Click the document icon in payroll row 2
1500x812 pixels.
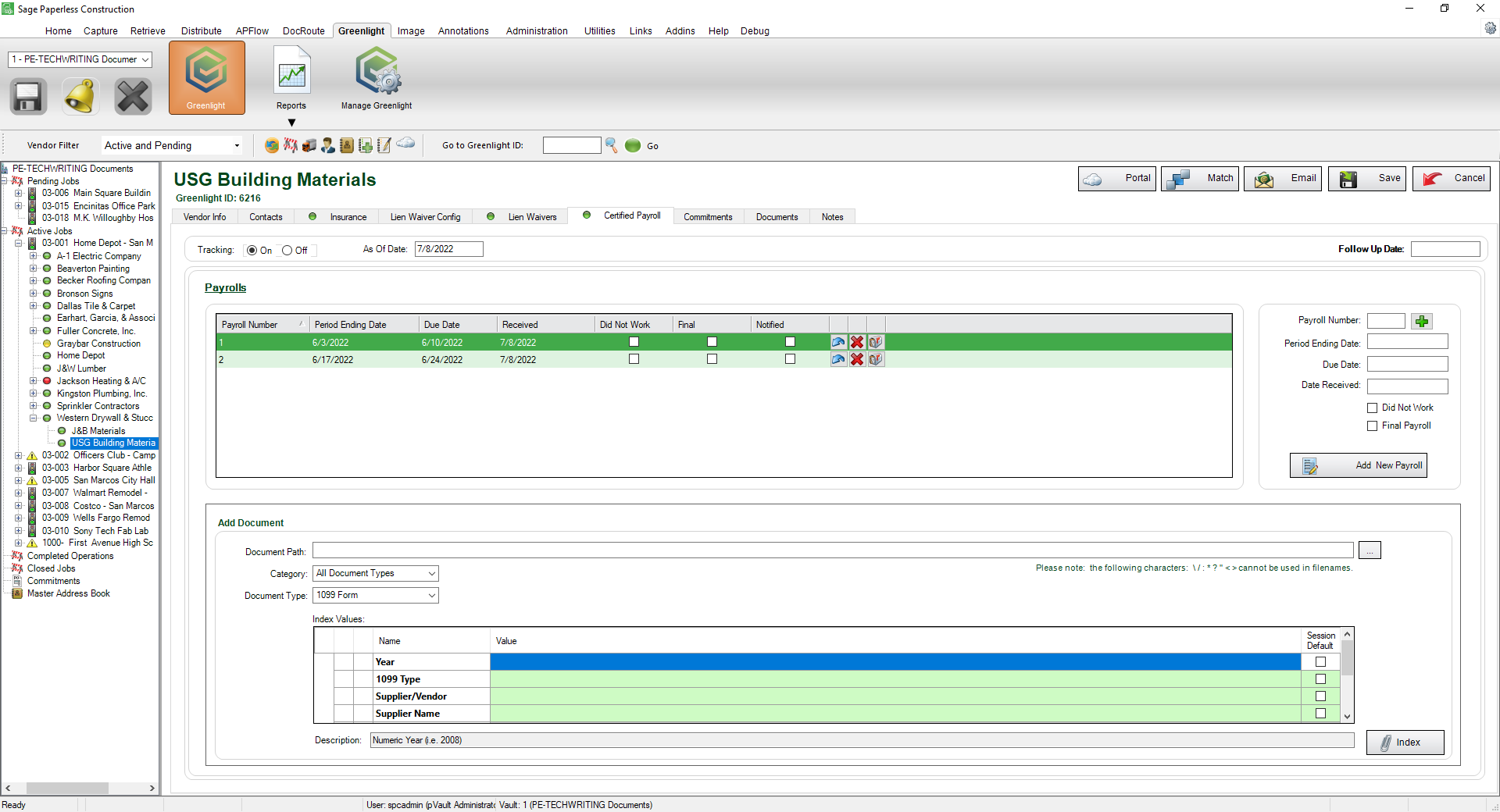876,359
